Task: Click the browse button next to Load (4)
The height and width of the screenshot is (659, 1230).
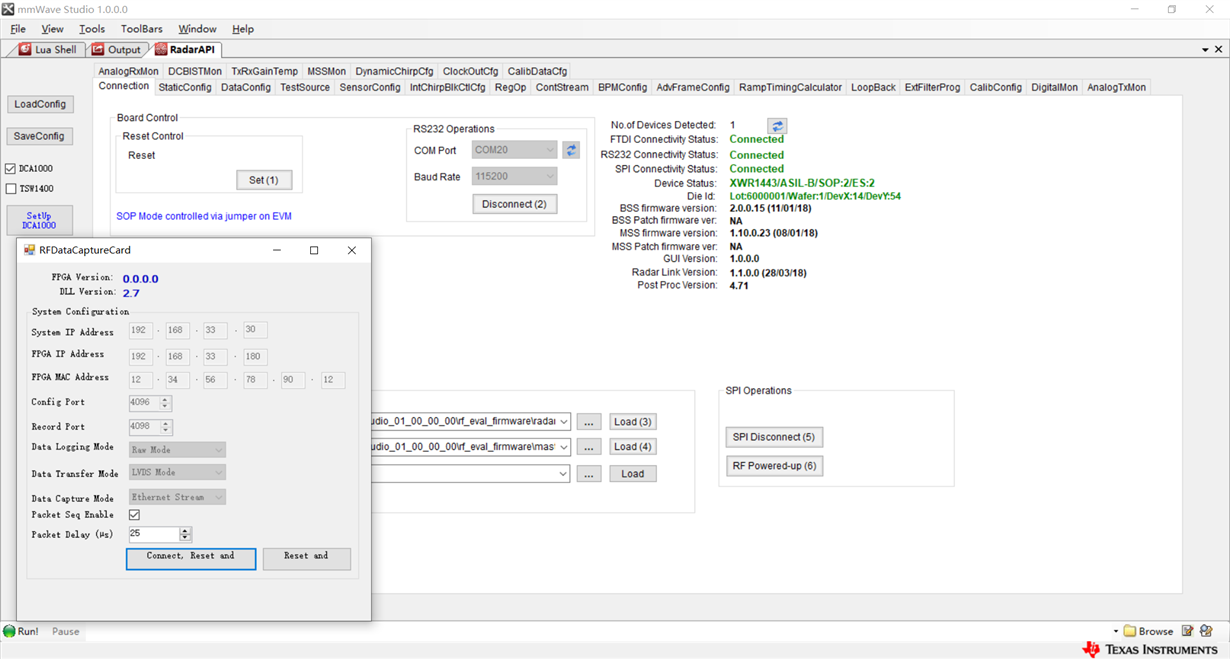Action: pos(589,447)
